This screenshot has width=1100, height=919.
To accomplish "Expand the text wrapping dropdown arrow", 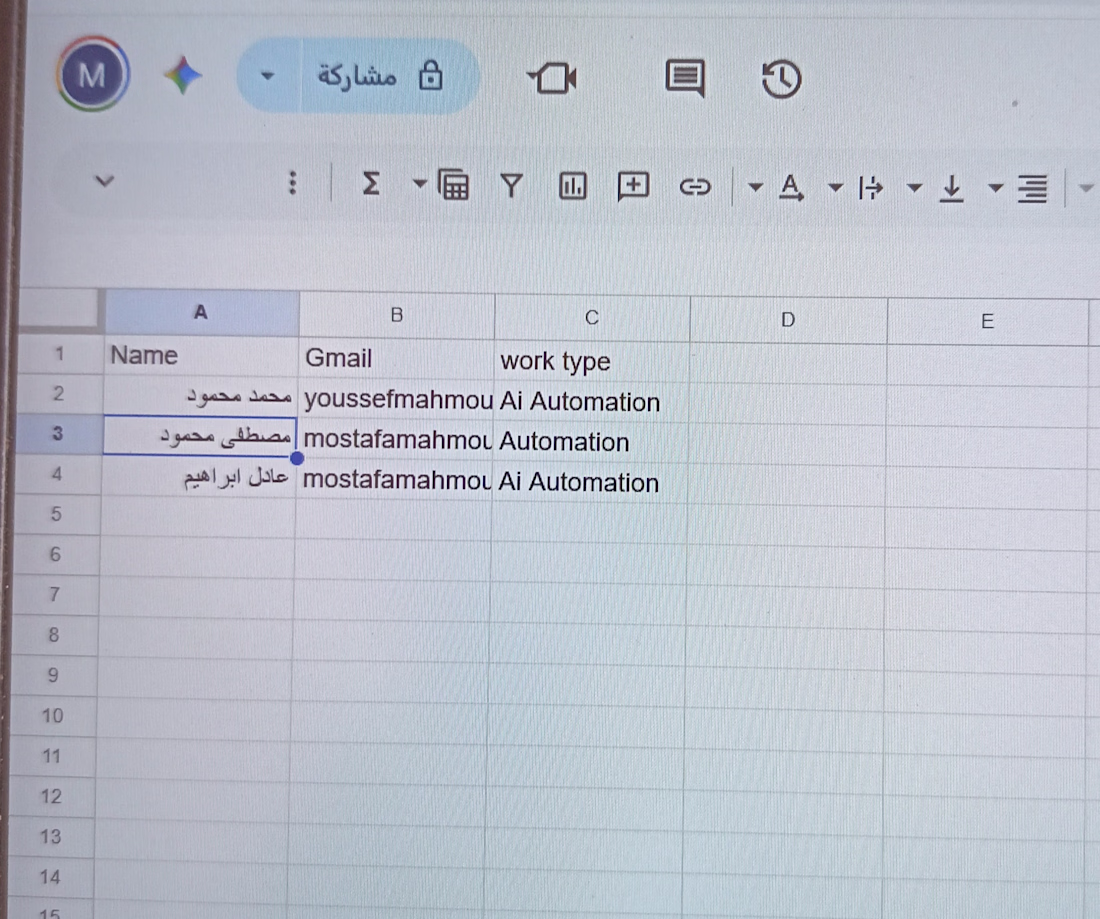I will click(836, 187).
